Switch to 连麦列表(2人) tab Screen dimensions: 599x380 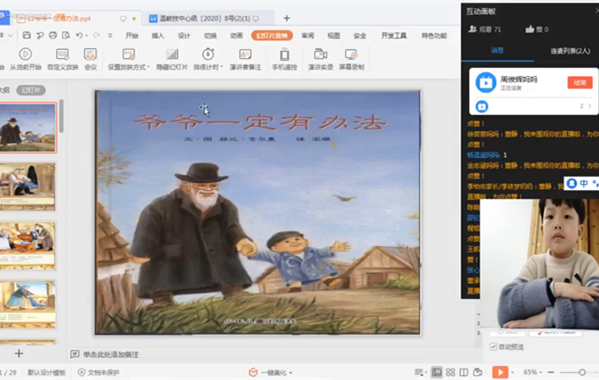click(570, 51)
